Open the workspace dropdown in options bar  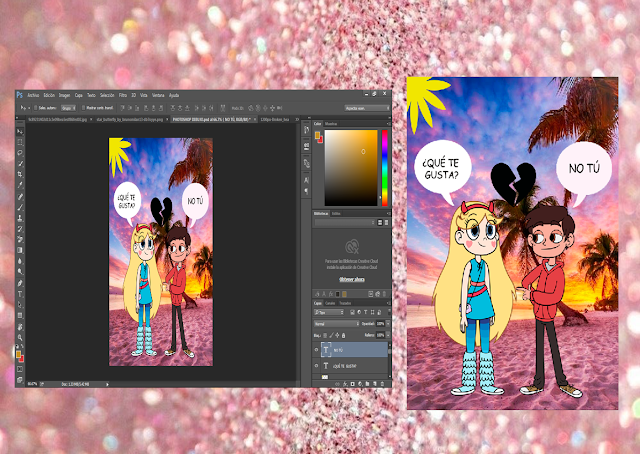click(367, 108)
